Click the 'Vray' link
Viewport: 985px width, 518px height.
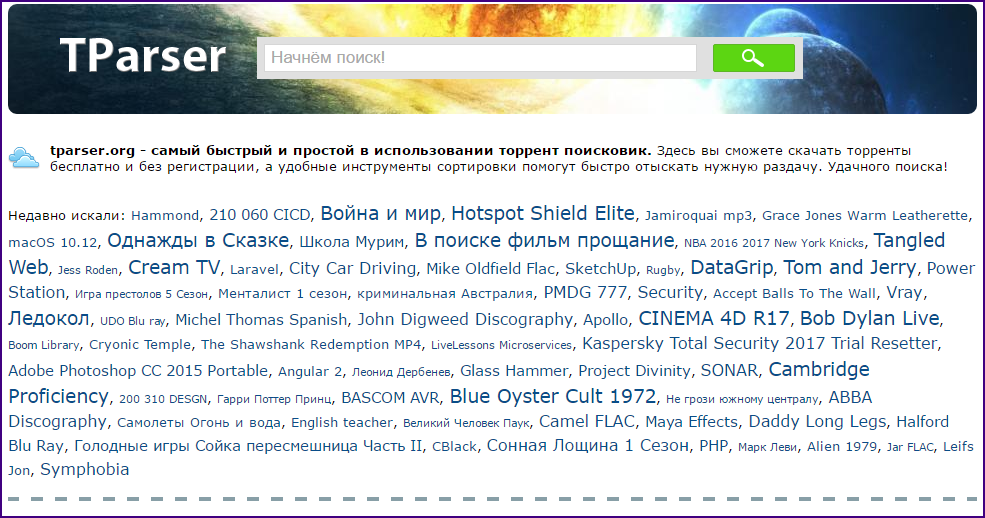click(x=904, y=293)
